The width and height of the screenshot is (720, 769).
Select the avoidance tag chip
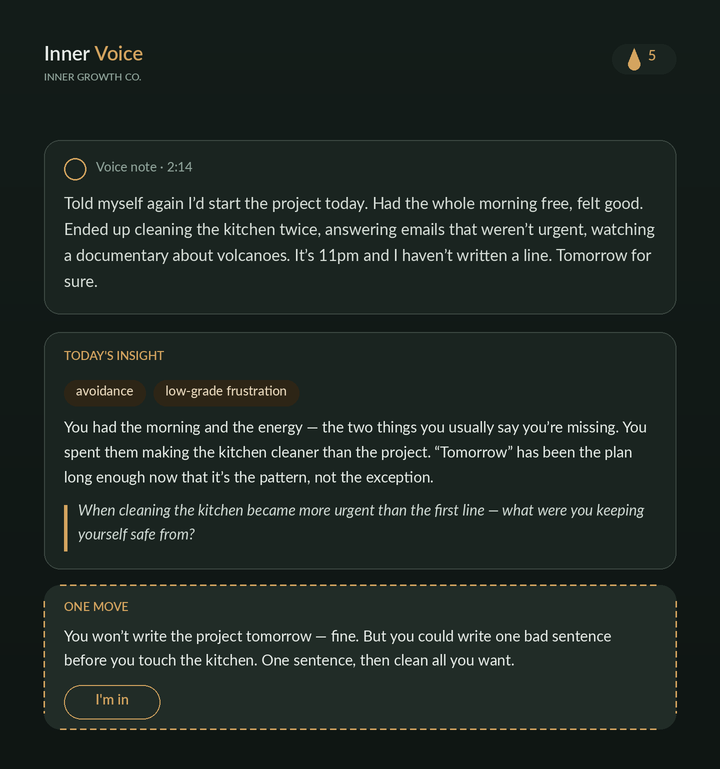[104, 391]
